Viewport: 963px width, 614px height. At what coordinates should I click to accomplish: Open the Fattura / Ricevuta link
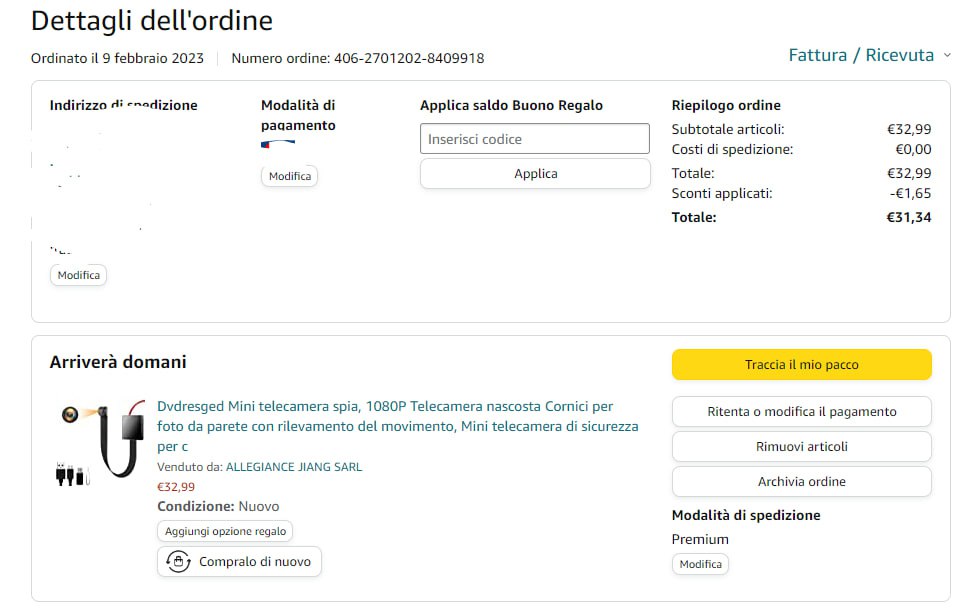(x=860, y=56)
